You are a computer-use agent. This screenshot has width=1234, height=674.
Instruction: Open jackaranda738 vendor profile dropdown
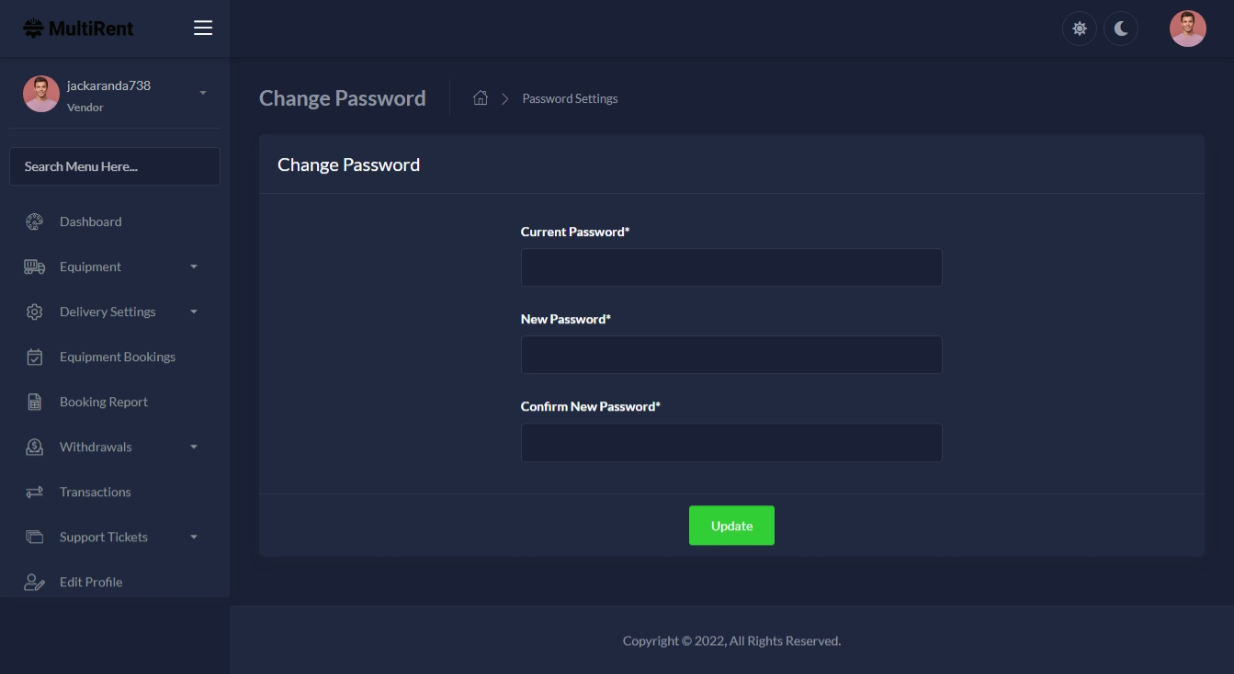click(203, 94)
